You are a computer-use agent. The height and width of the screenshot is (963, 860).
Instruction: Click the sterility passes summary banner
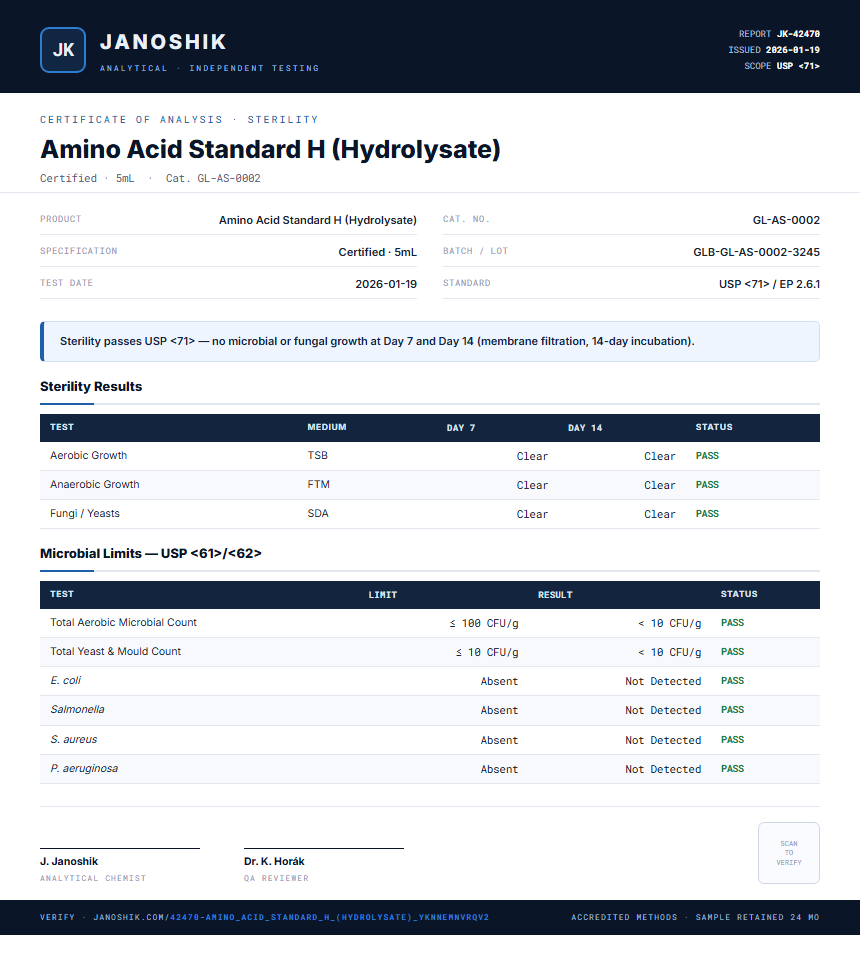point(430,341)
